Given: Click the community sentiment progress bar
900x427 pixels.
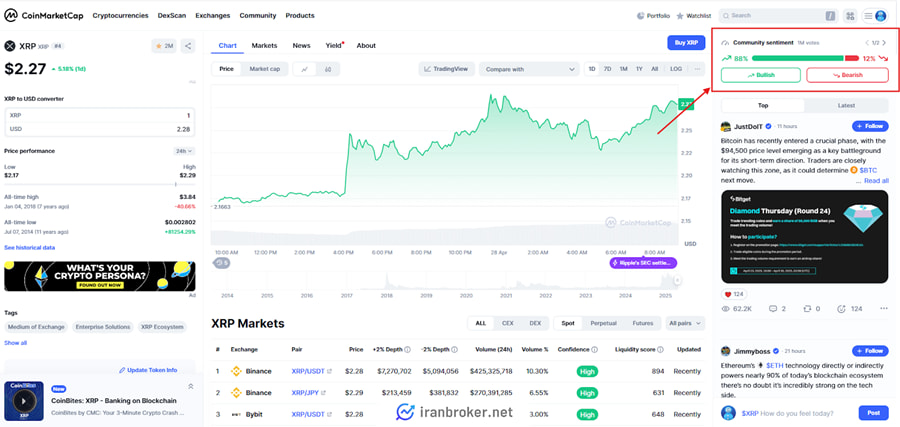Looking at the screenshot, I should pyautogui.click(x=805, y=58).
